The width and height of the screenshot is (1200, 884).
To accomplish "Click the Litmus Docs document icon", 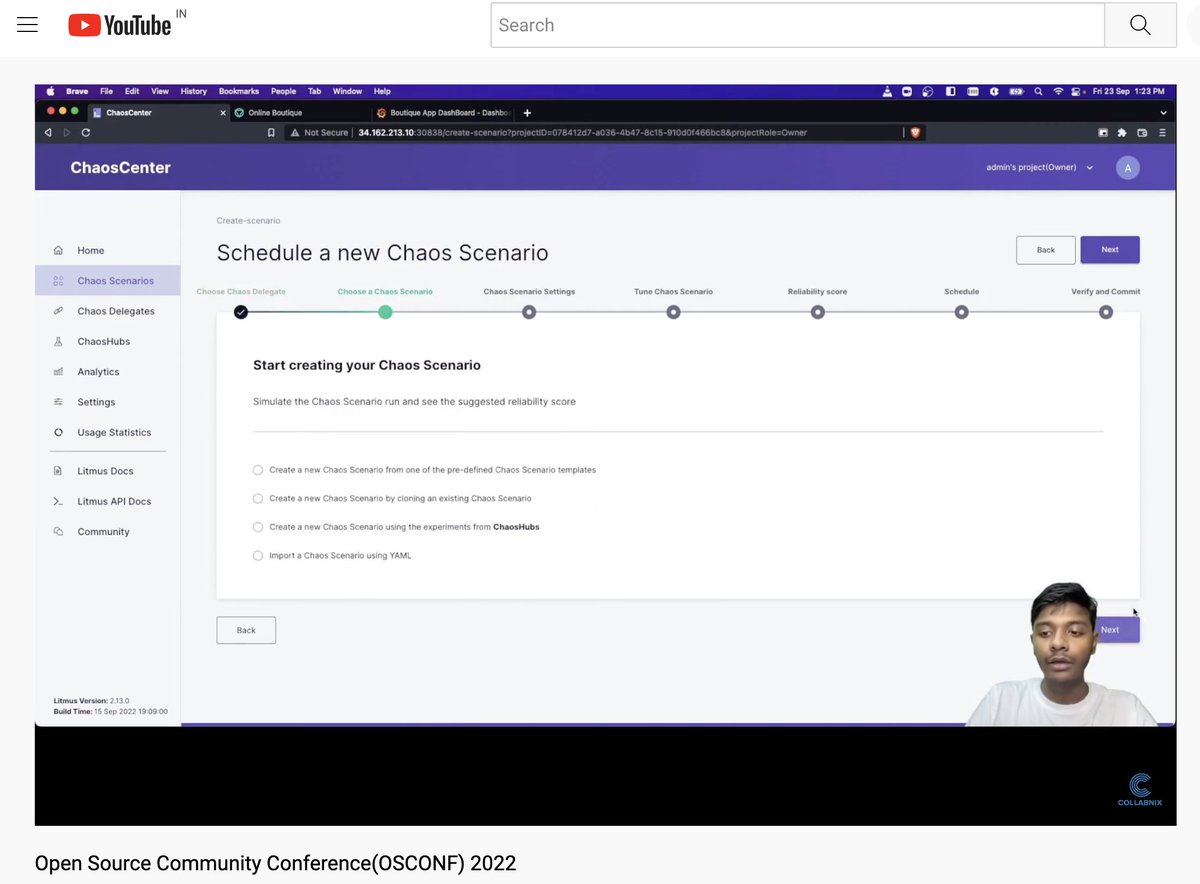I will [x=58, y=471].
